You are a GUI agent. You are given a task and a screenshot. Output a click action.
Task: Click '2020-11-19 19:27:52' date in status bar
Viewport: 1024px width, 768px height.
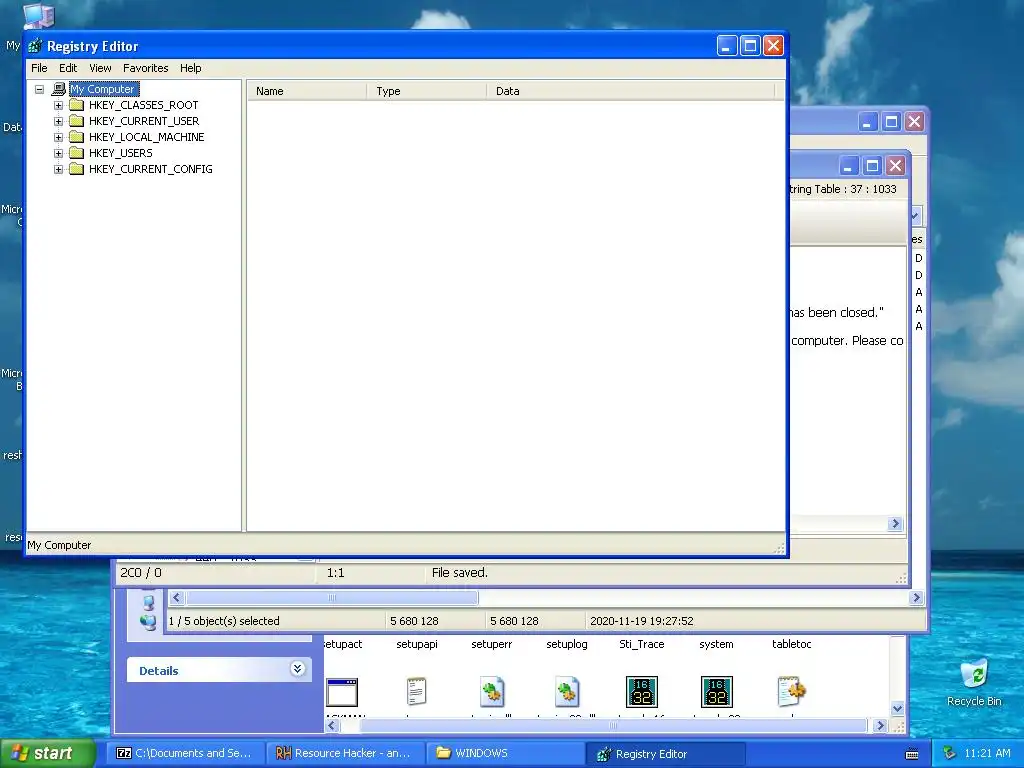[642, 621]
